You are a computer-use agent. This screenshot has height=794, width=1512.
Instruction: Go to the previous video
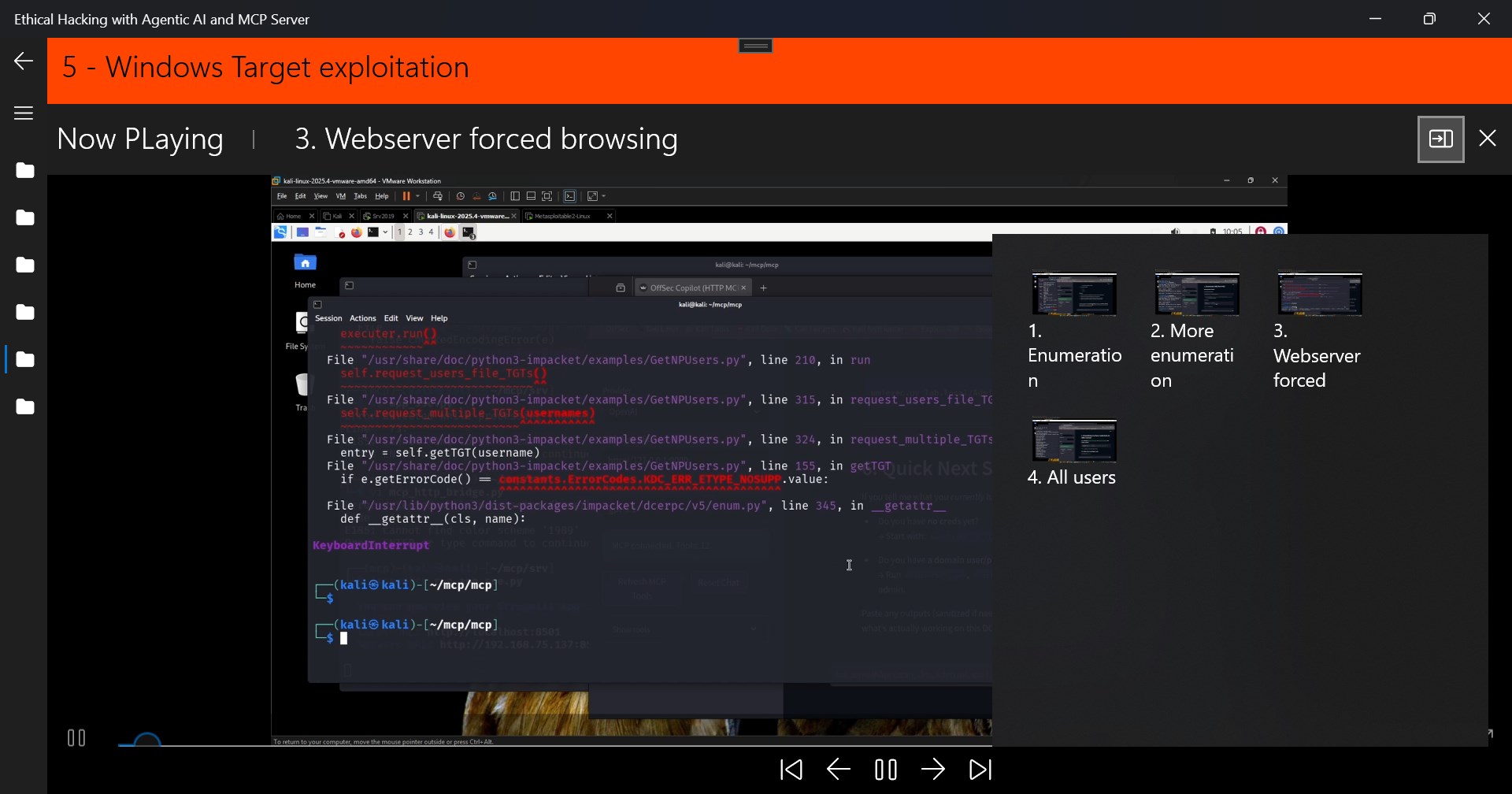[839, 770]
